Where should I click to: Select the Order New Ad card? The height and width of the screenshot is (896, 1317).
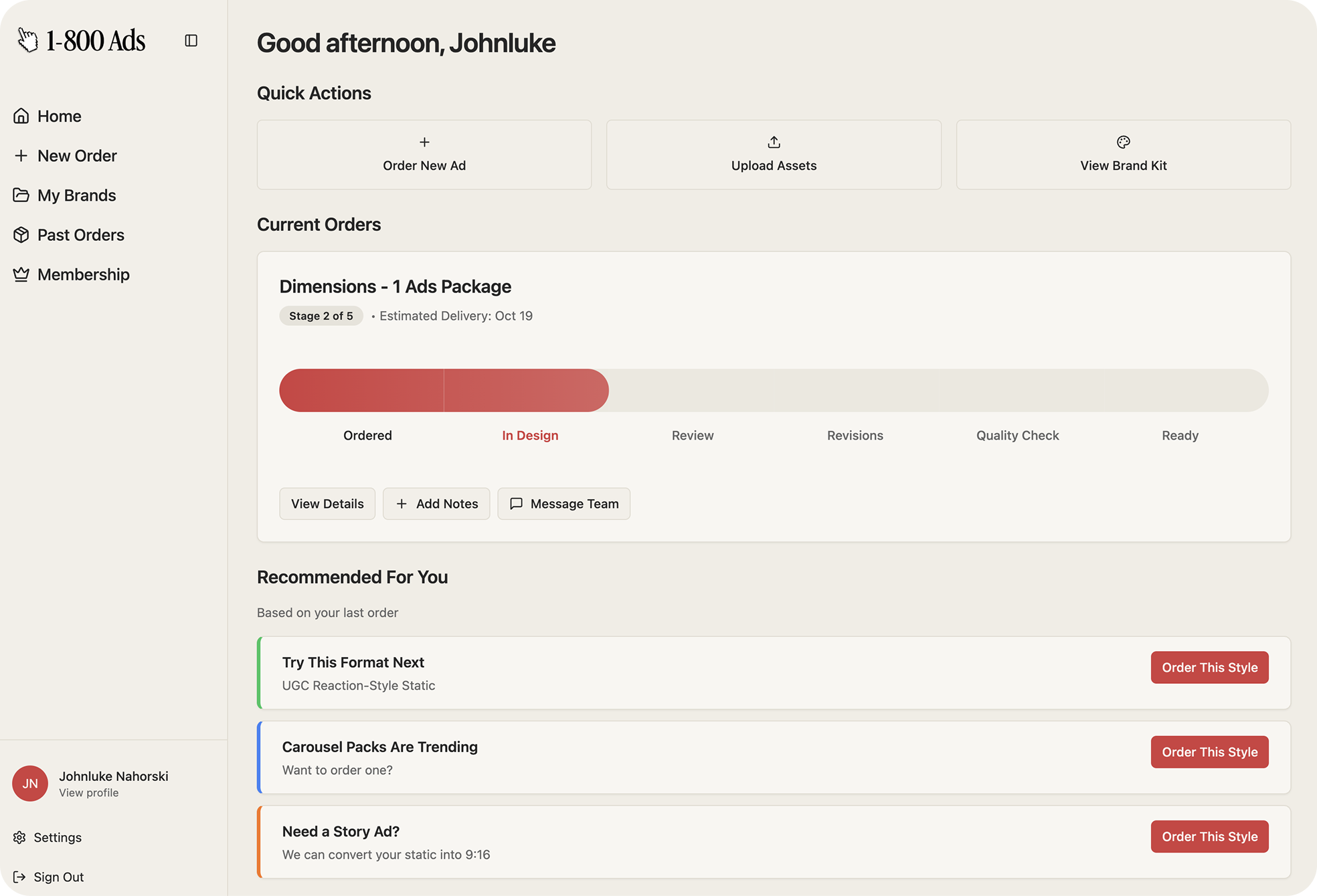[x=424, y=155]
